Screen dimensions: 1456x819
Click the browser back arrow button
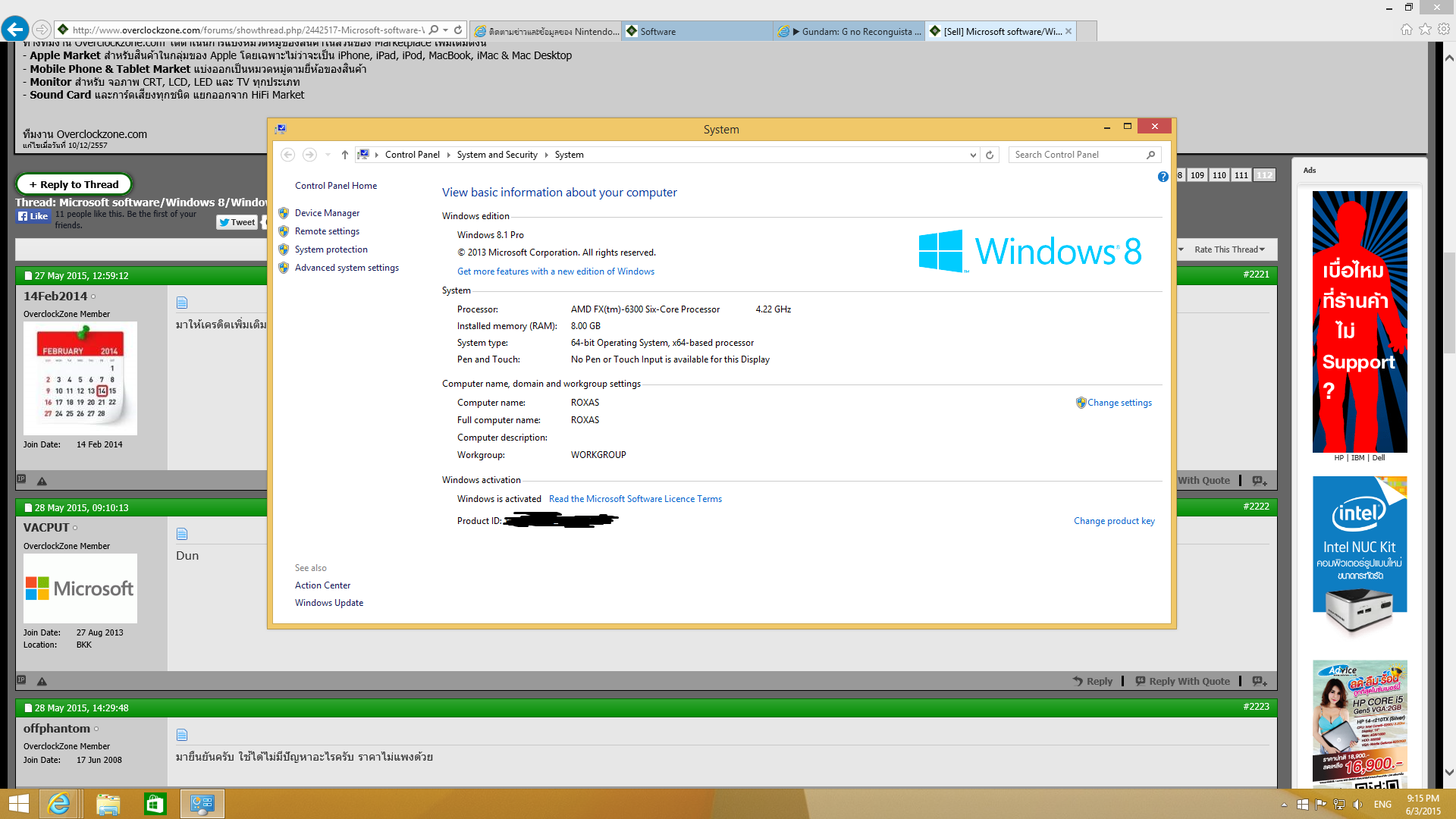15,30
